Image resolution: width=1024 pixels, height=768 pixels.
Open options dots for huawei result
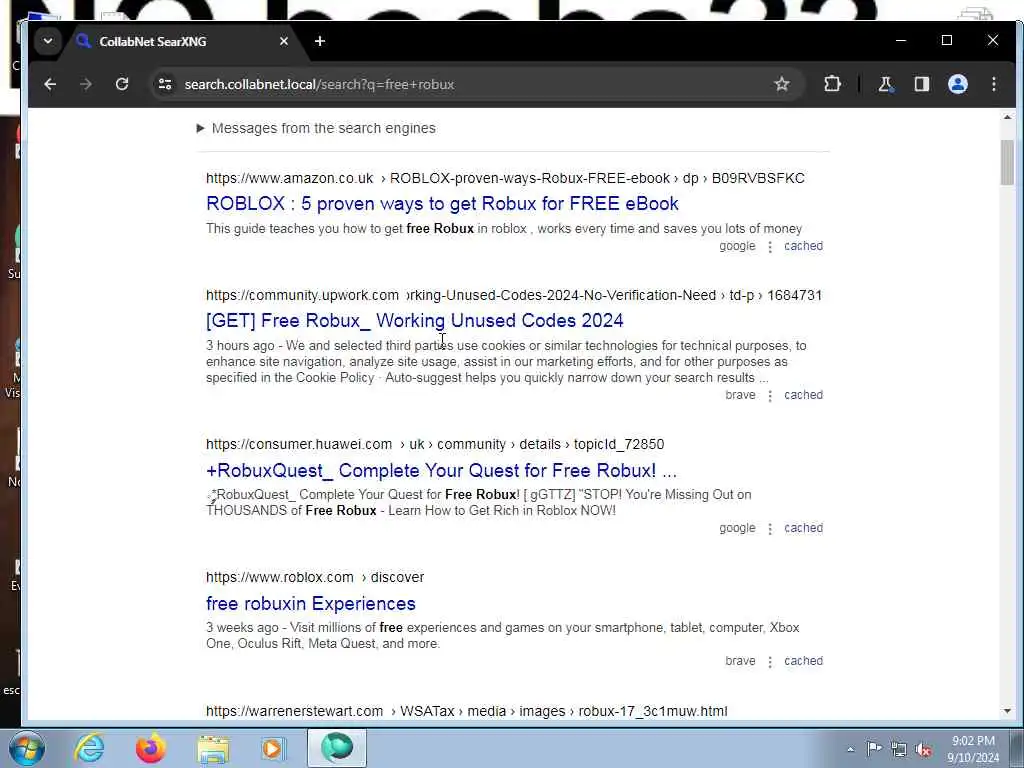(x=770, y=529)
